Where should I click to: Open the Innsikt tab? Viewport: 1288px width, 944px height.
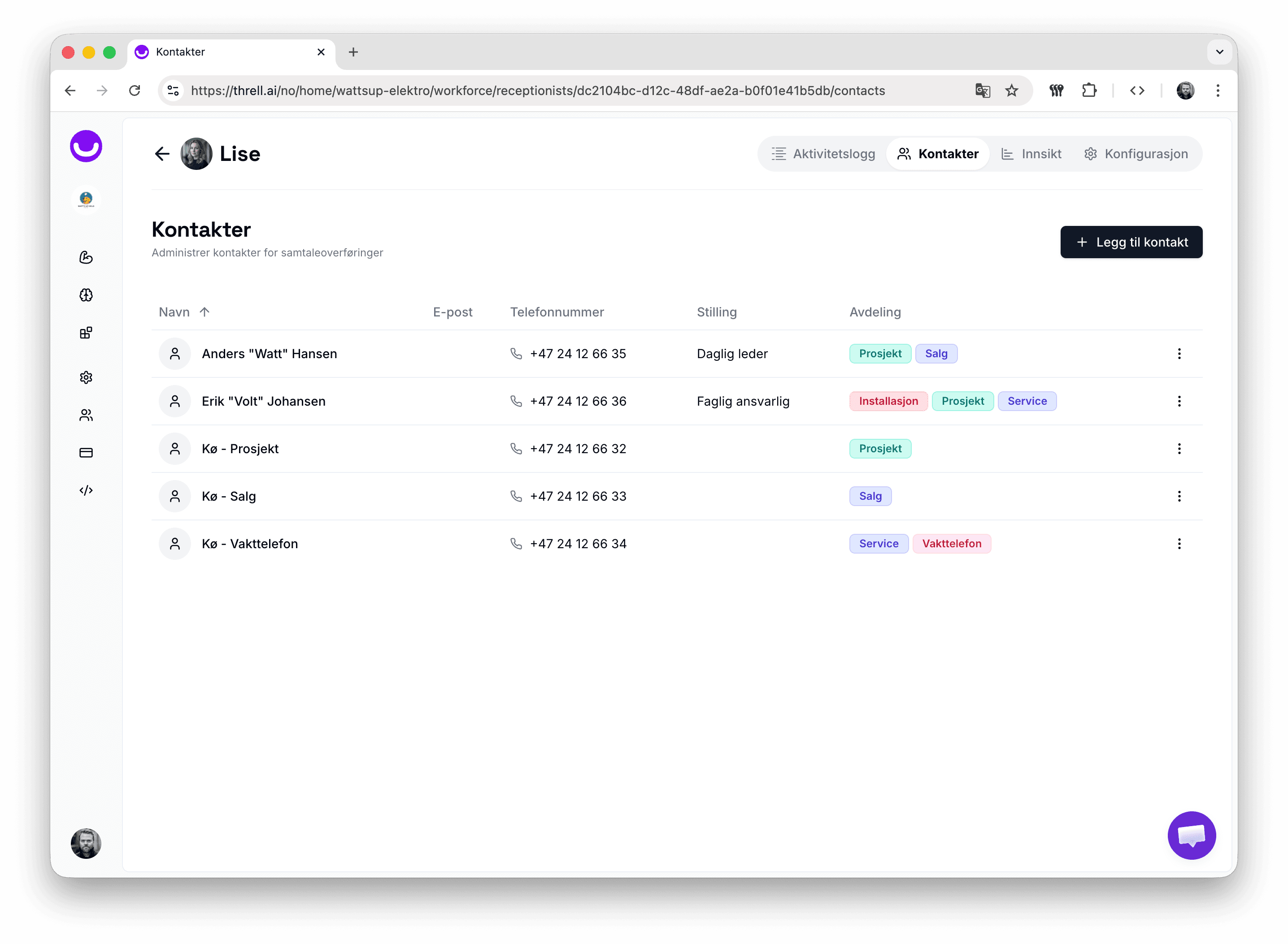[x=1031, y=154]
